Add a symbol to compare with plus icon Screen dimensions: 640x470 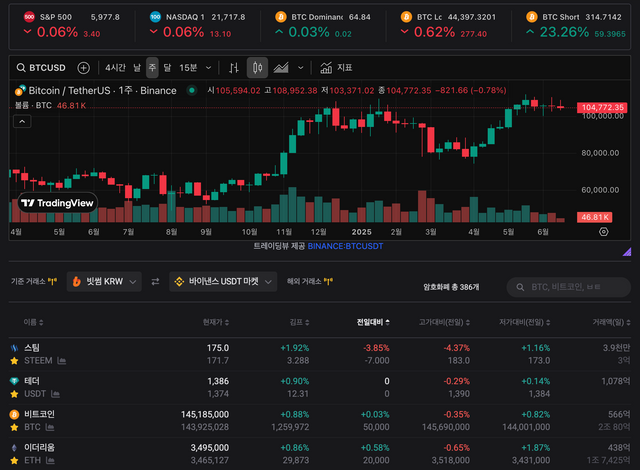tap(84, 68)
